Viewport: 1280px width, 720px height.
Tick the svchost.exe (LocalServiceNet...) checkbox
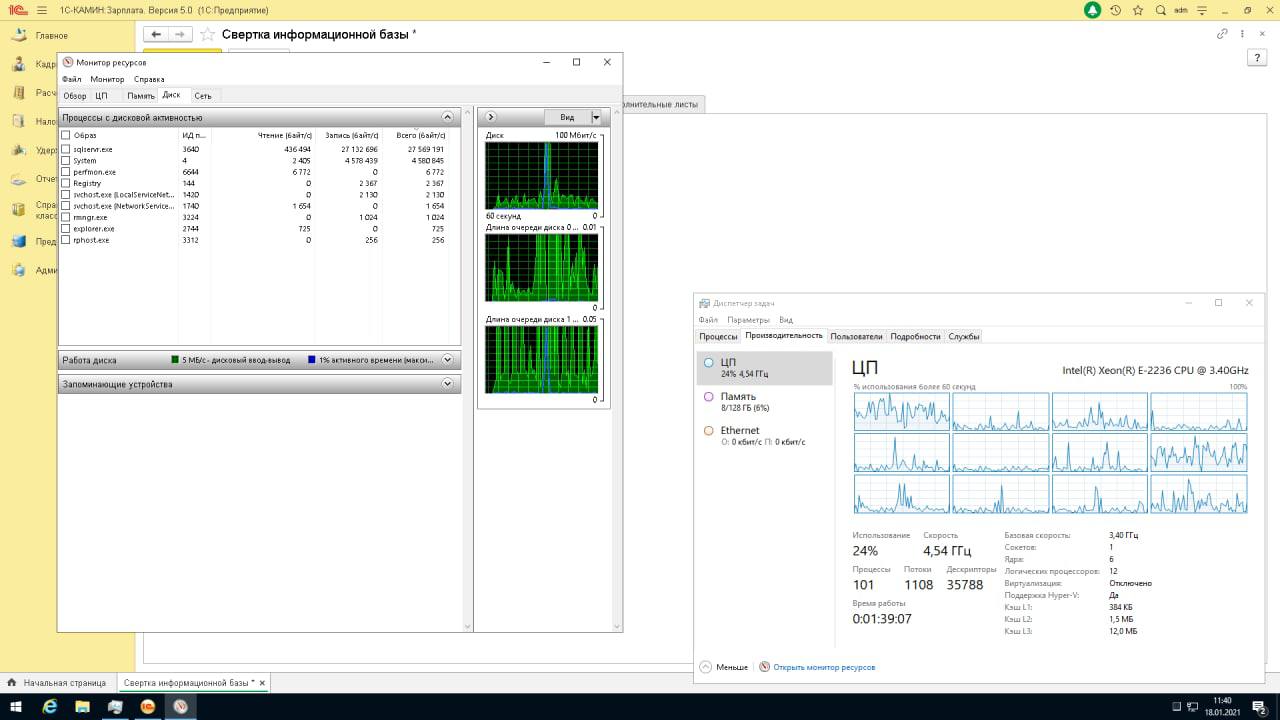click(66, 195)
